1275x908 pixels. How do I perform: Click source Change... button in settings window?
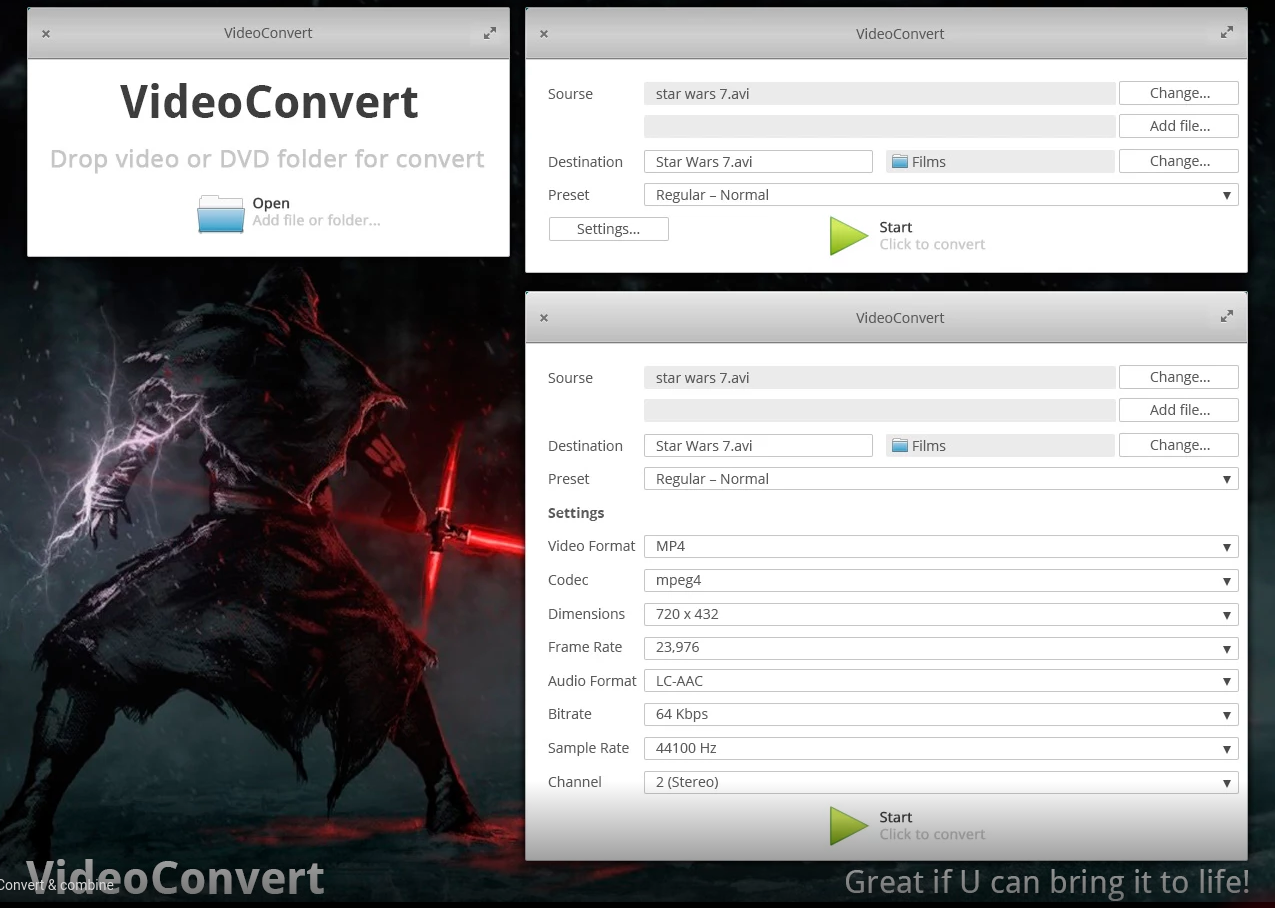(1179, 377)
